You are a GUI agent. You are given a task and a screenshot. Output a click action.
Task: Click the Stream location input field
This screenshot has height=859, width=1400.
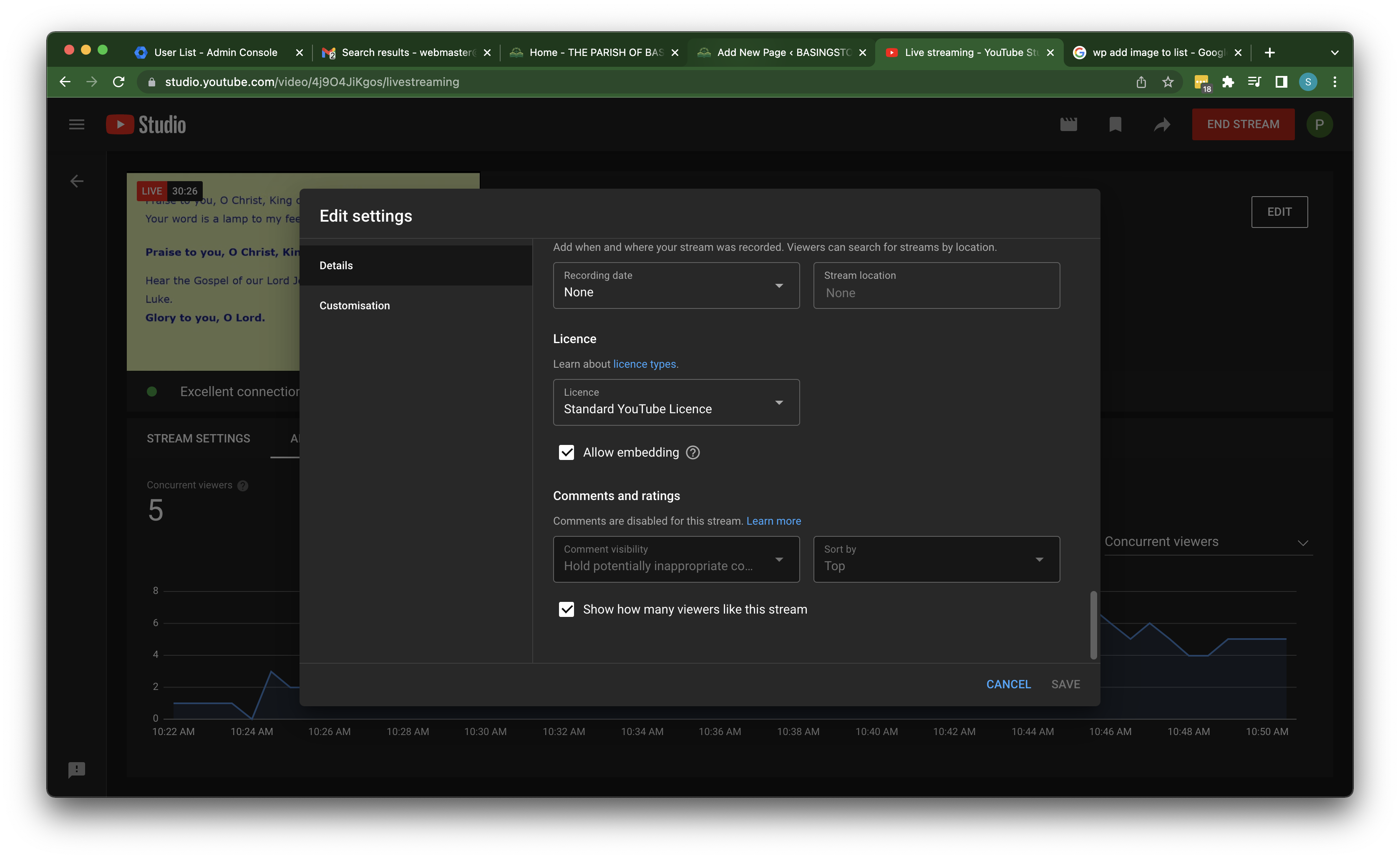coord(937,285)
